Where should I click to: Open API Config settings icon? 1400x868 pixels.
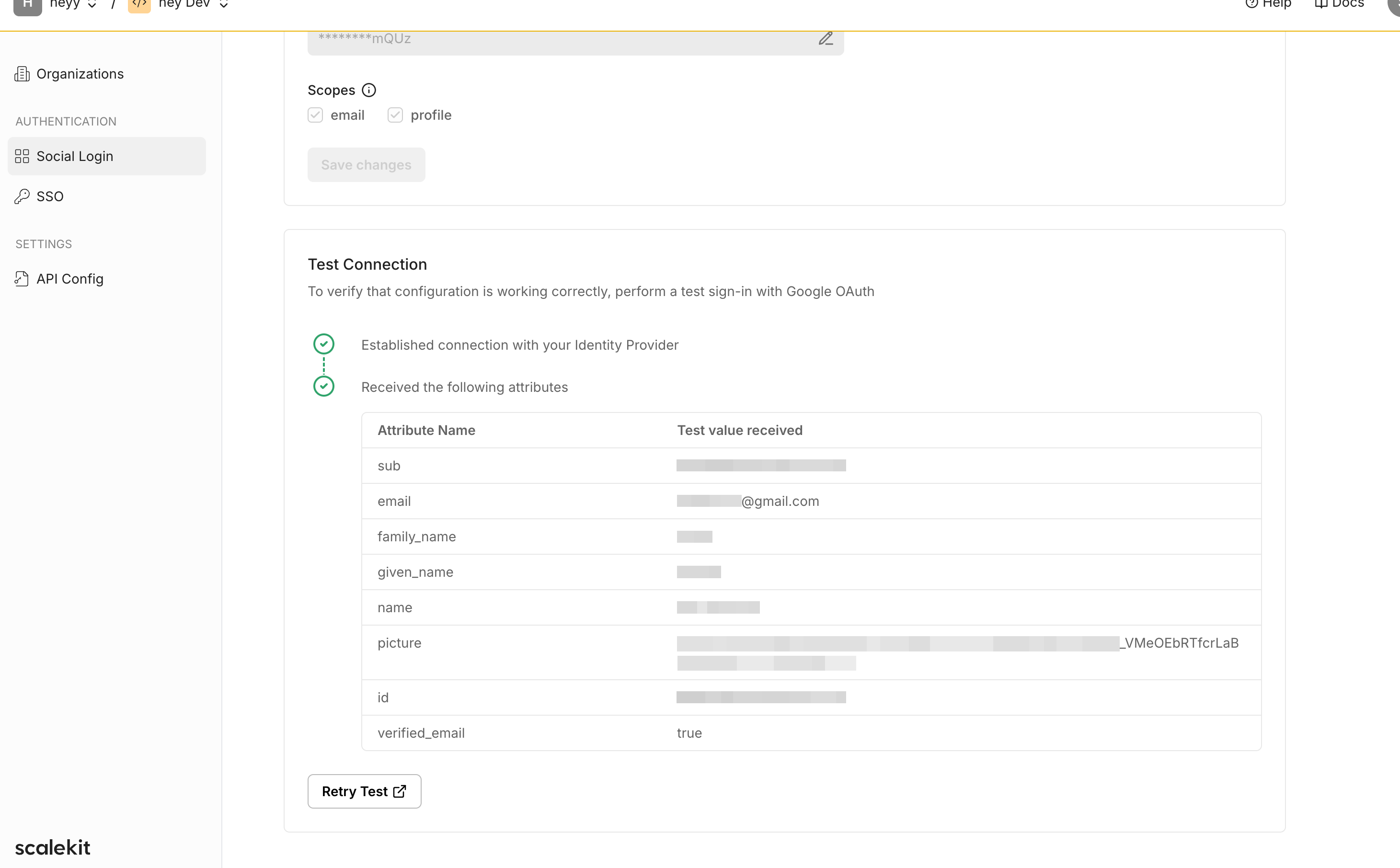tap(21, 279)
